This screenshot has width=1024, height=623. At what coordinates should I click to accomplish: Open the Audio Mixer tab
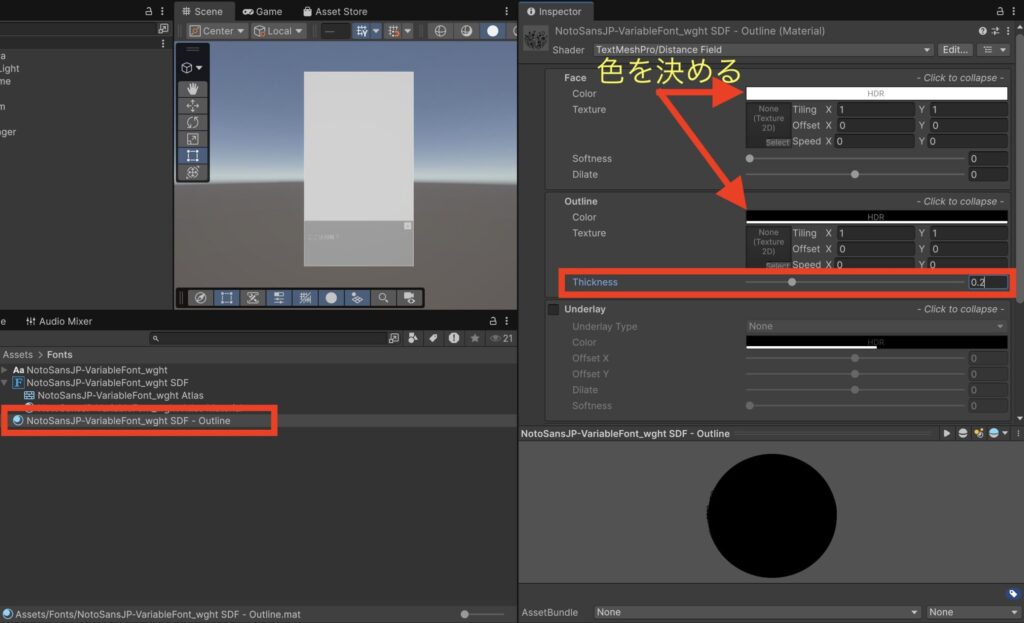coord(59,321)
